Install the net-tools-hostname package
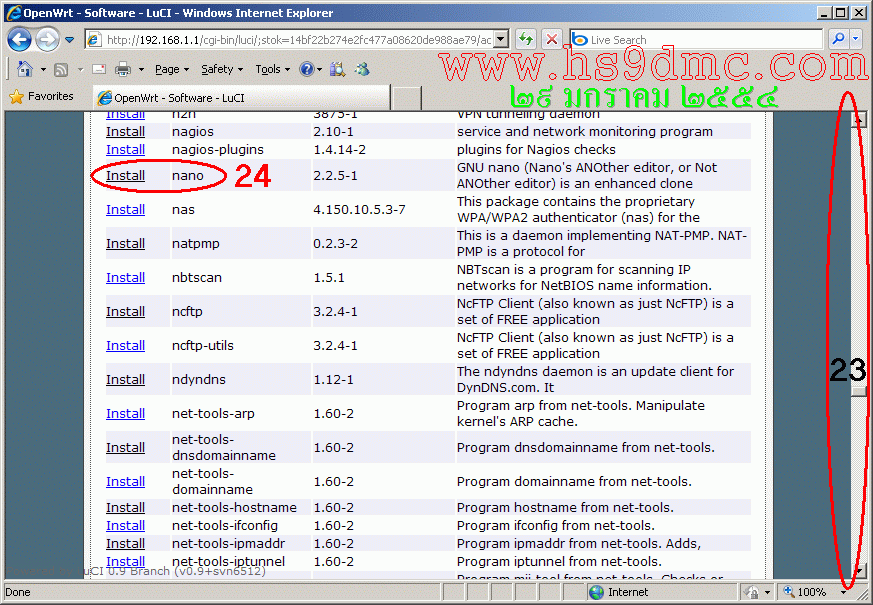 pos(125,508)
